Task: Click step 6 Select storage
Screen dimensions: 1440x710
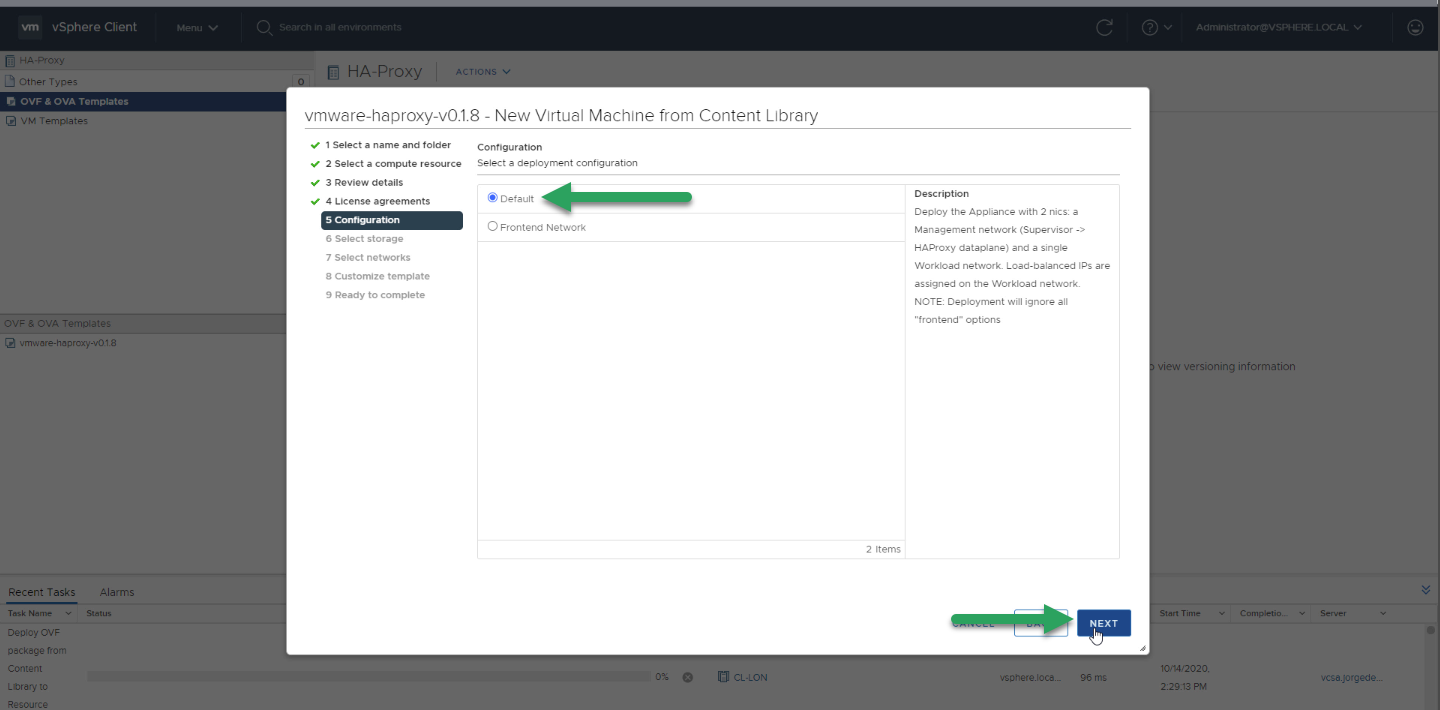Action: [364, 239]
